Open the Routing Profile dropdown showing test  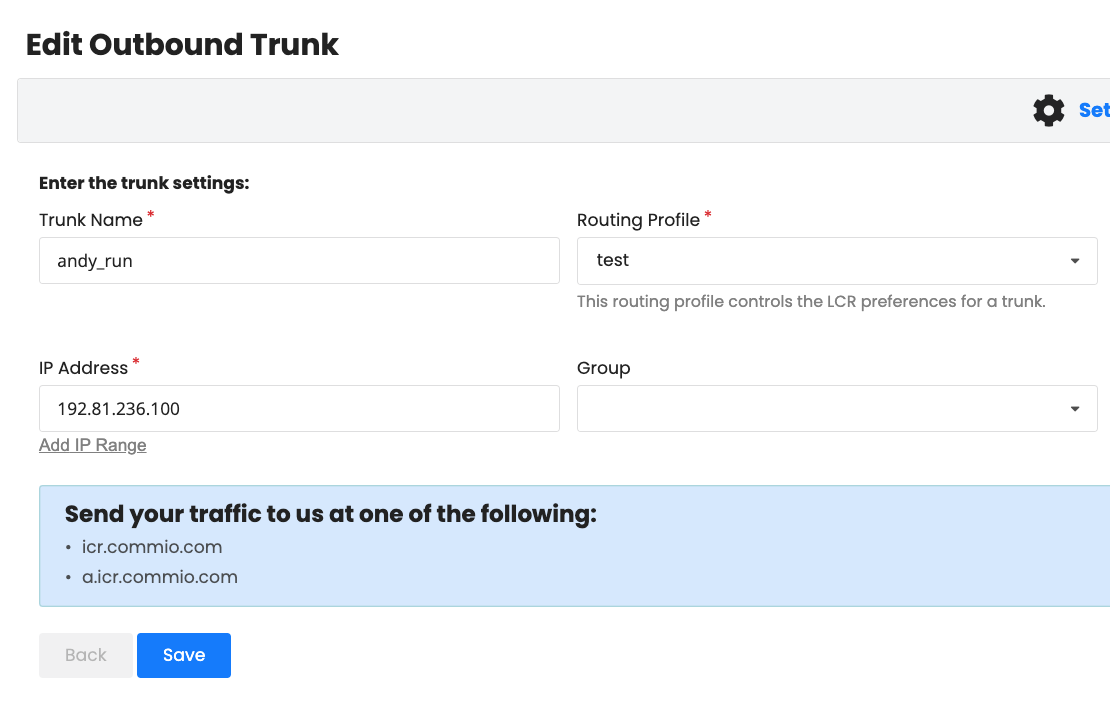[820, 261]
